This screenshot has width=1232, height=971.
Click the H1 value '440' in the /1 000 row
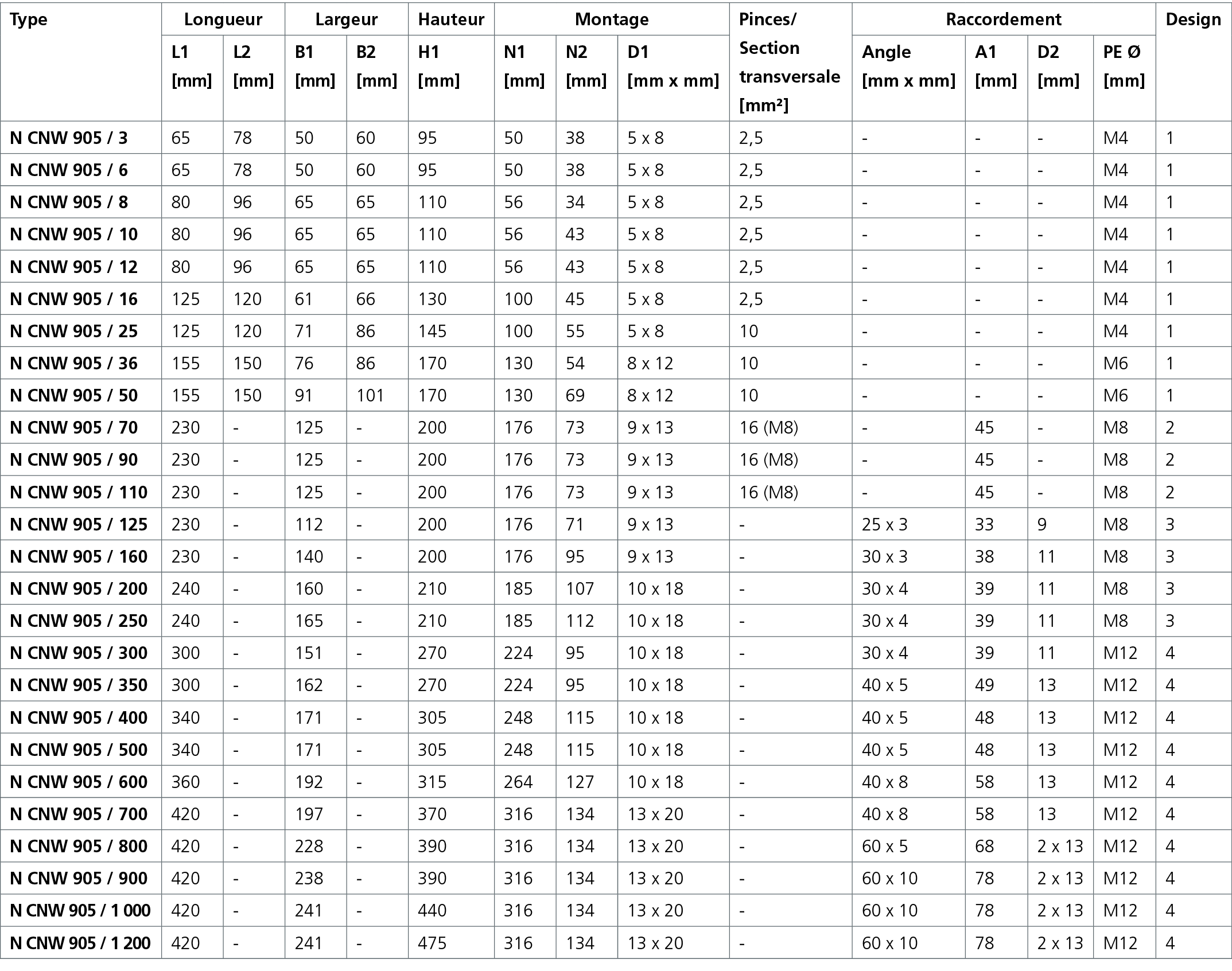[x=432, y=910]
